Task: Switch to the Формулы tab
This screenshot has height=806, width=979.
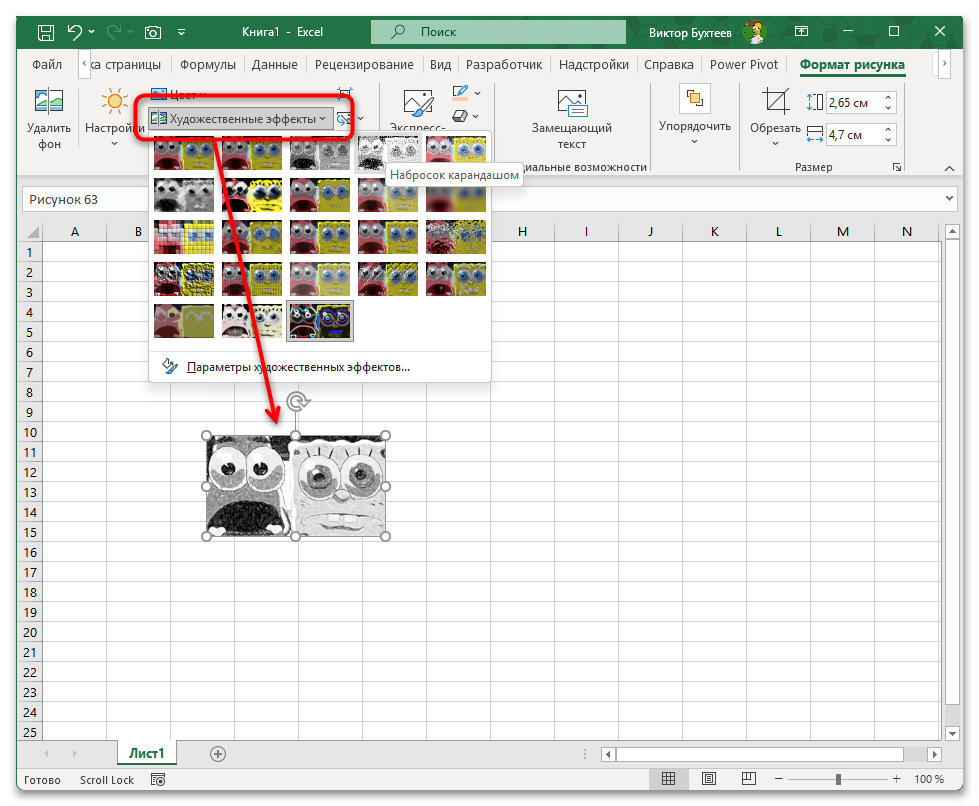Action: [x=208, y=64]
